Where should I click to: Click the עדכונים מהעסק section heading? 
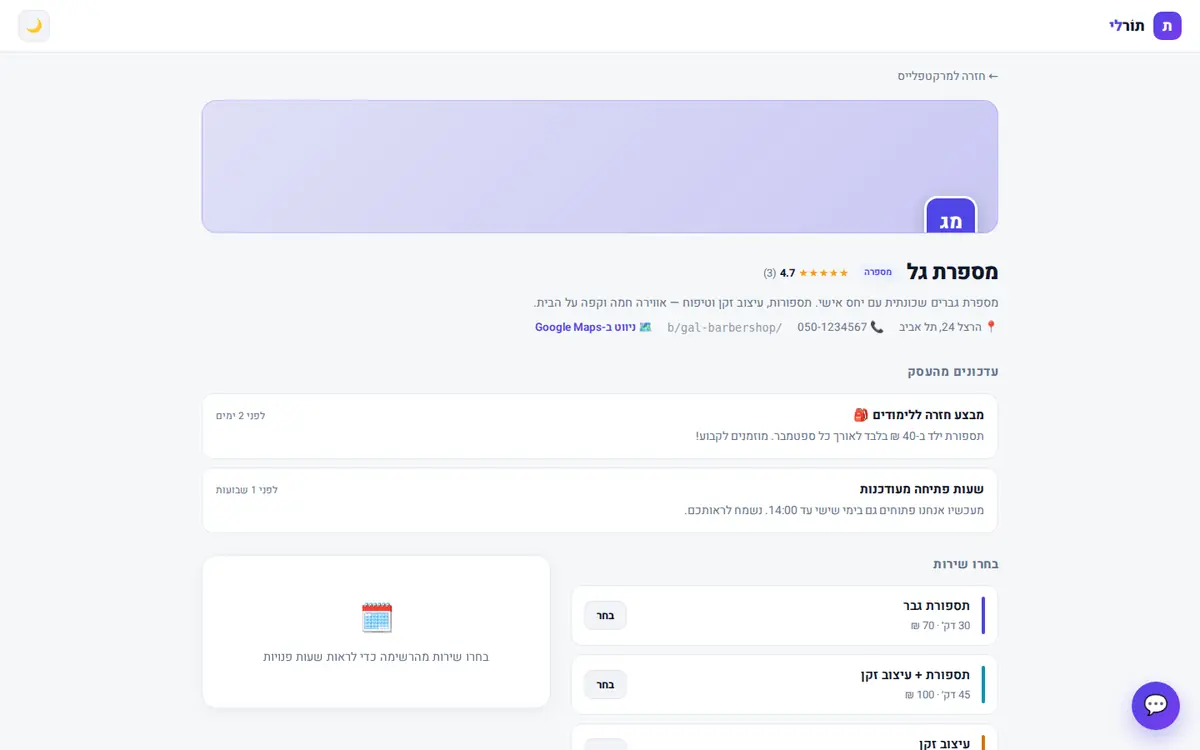click(x=953, y=371)
